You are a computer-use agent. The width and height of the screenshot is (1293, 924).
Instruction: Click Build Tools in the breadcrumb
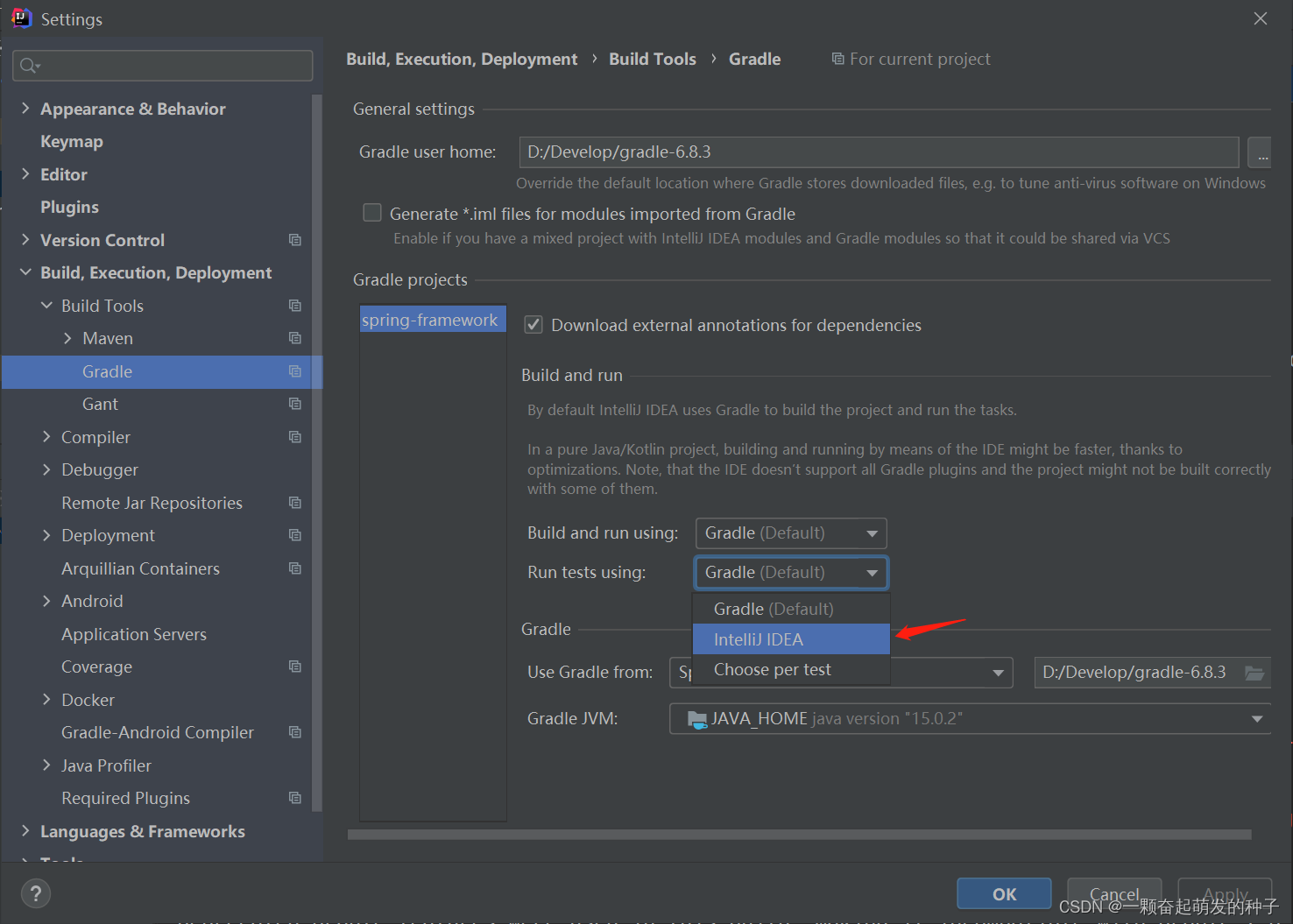[x=653, y=59]
